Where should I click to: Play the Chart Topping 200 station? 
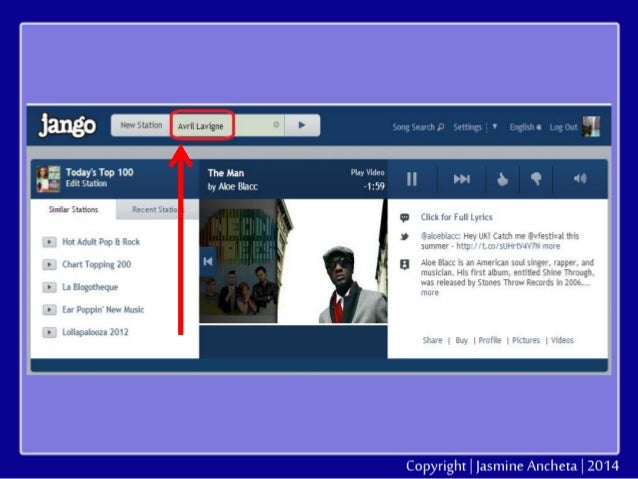click(x=49, y=265)
